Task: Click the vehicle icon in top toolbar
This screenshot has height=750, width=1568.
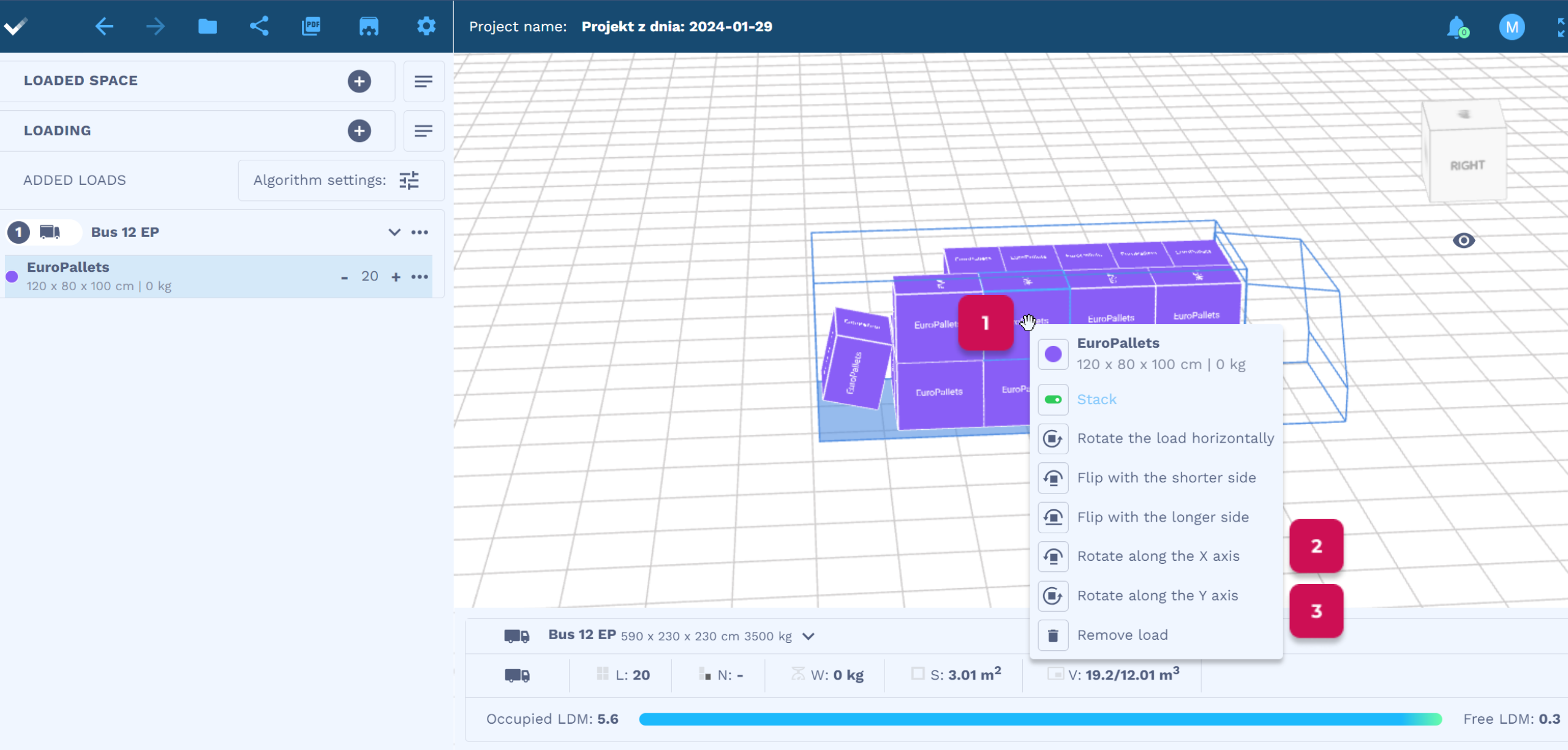Action: [368, 26]
